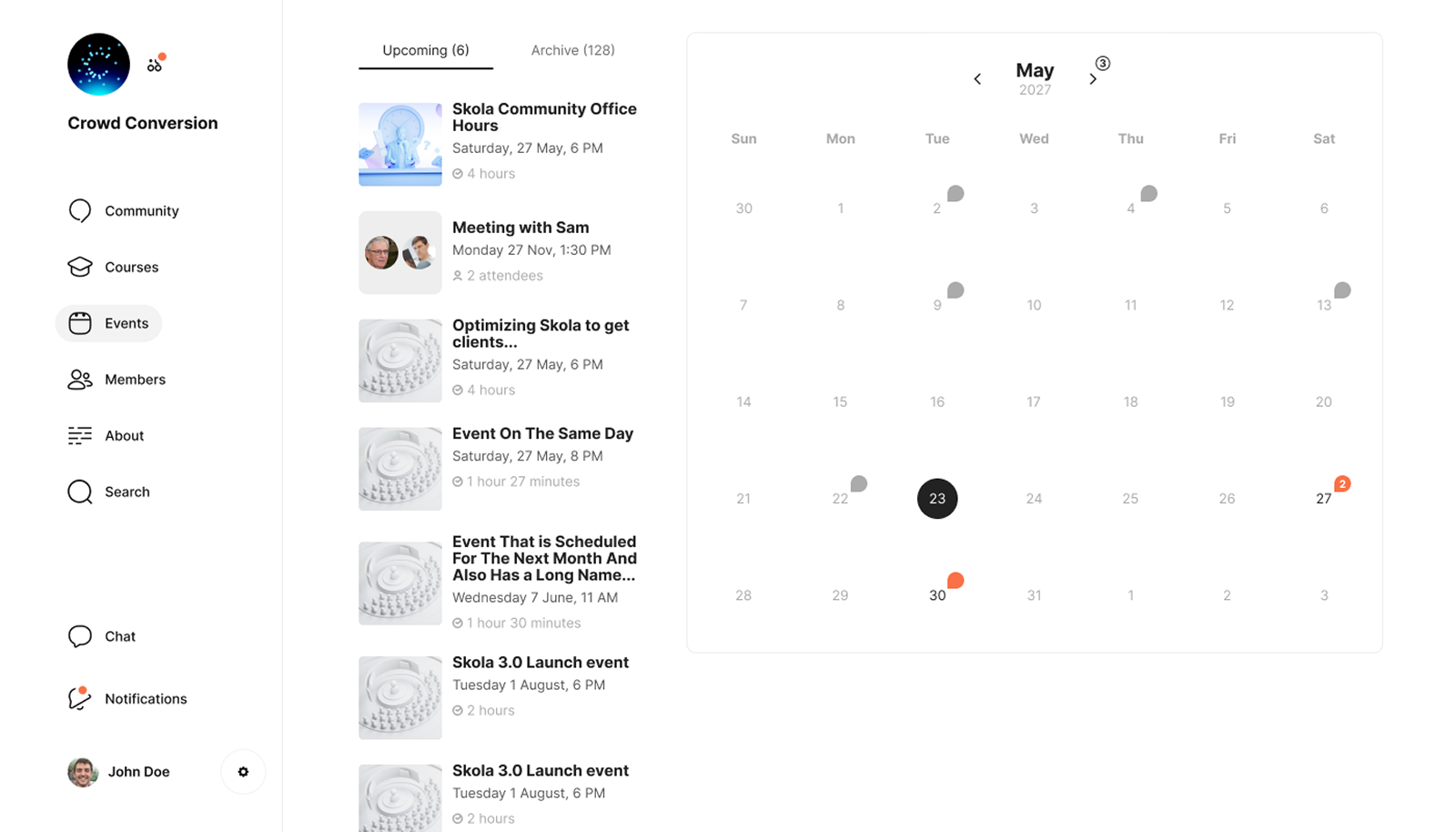This screenshot has width=1456, height=832.
Task: Click '2 attendees' label
Action: 505,276
